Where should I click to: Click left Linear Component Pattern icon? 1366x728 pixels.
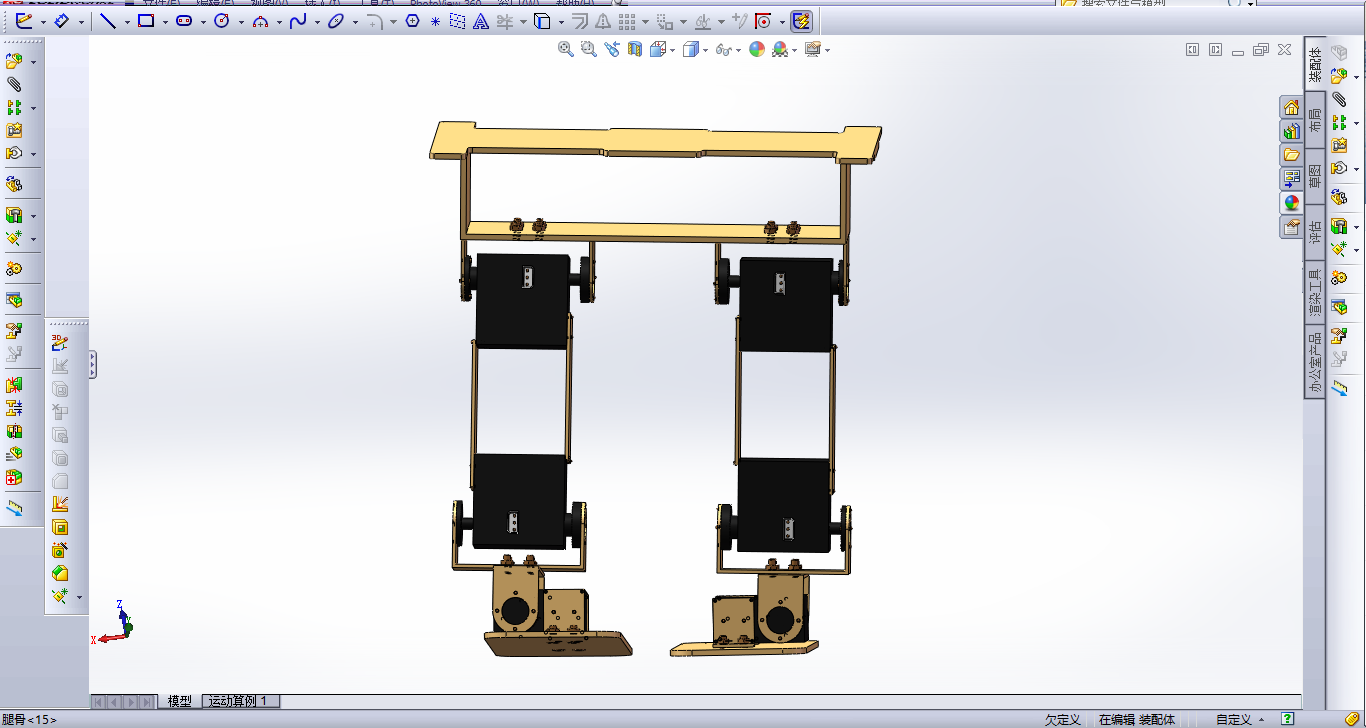point(14,107)
